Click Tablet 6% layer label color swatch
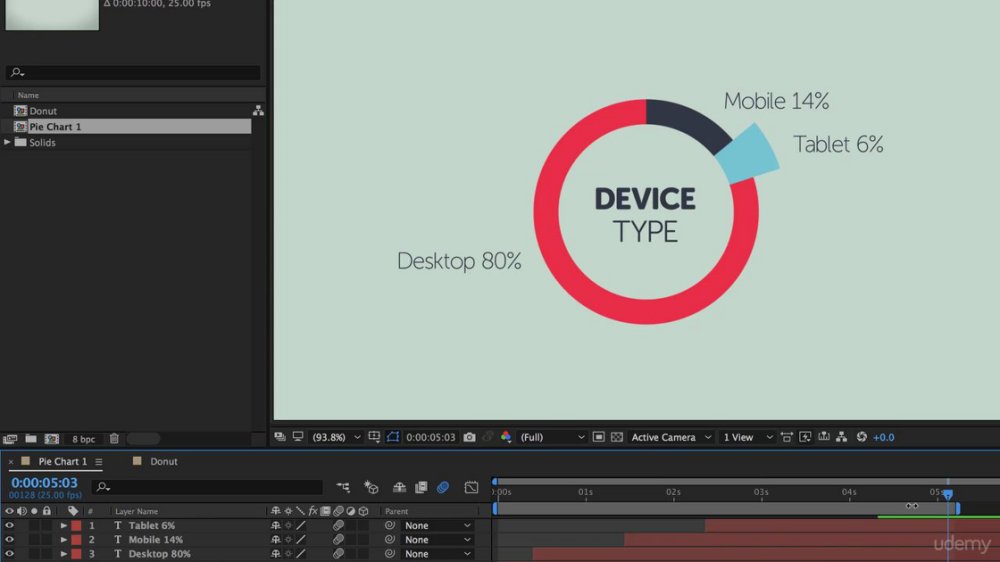1000x562 pixels. coord(77,526)
